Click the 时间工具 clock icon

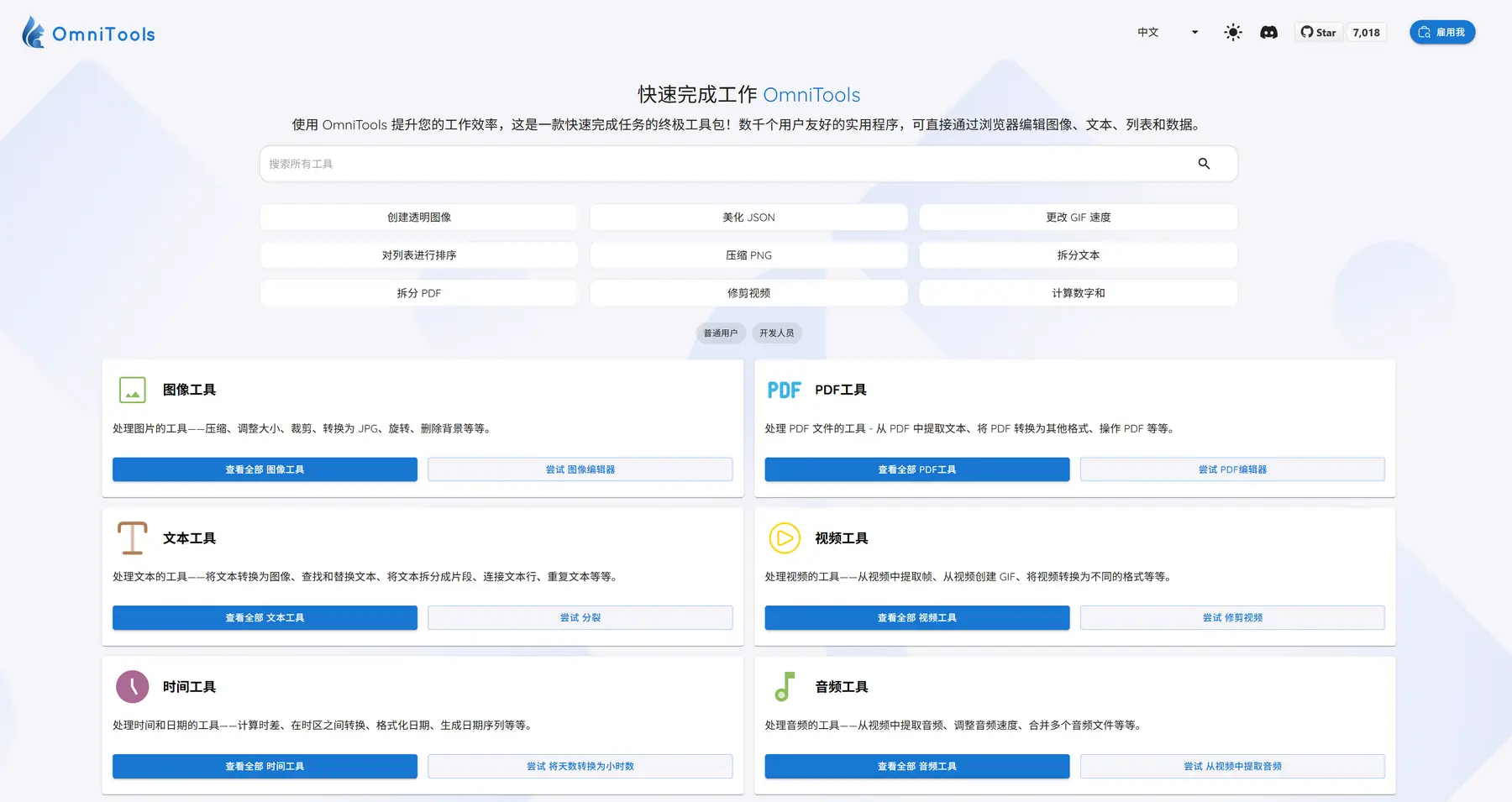coord(133,687)
